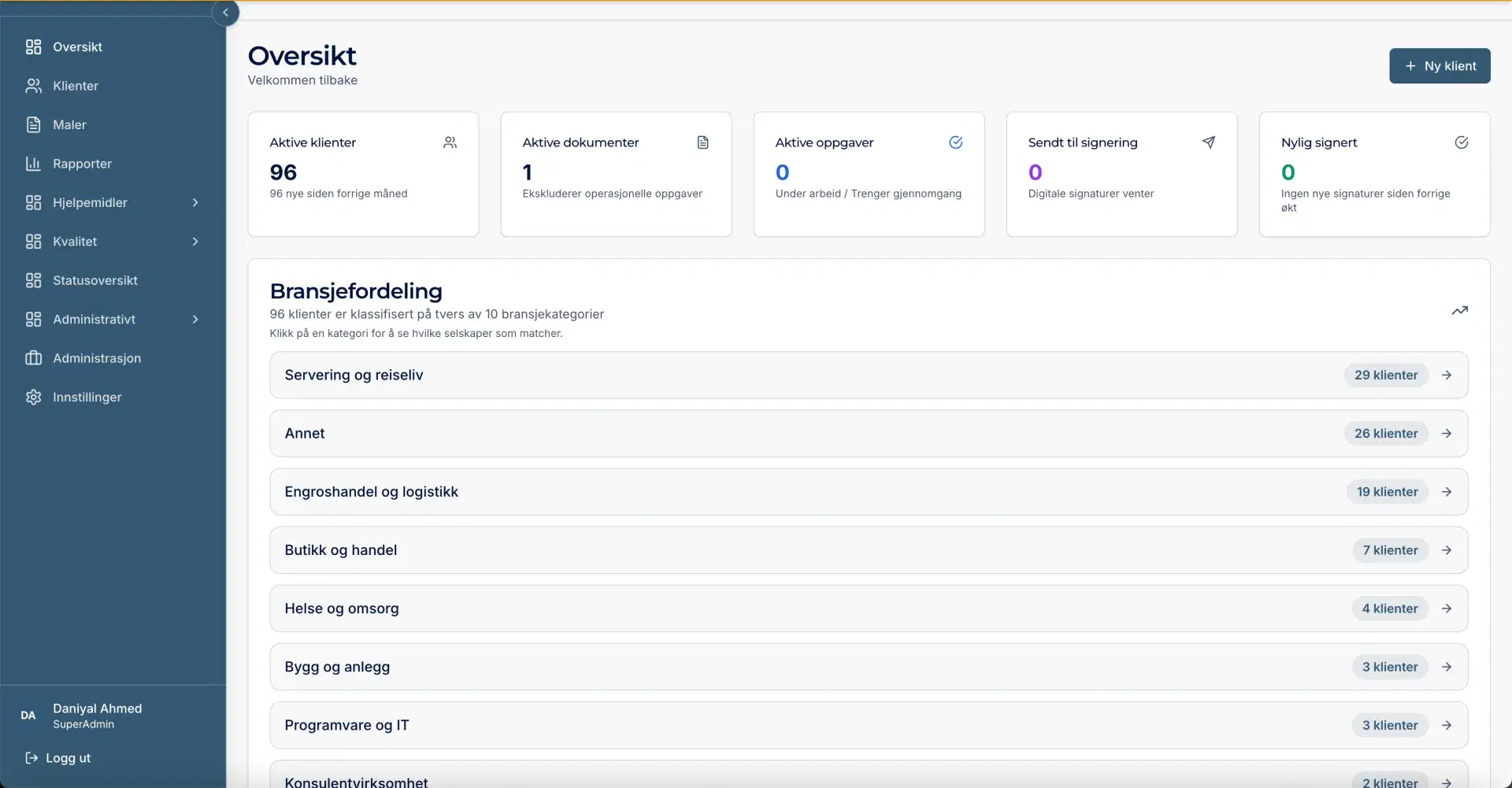Open the Programvare og IT category
The image size is (1512, 788).
[869, 725]
